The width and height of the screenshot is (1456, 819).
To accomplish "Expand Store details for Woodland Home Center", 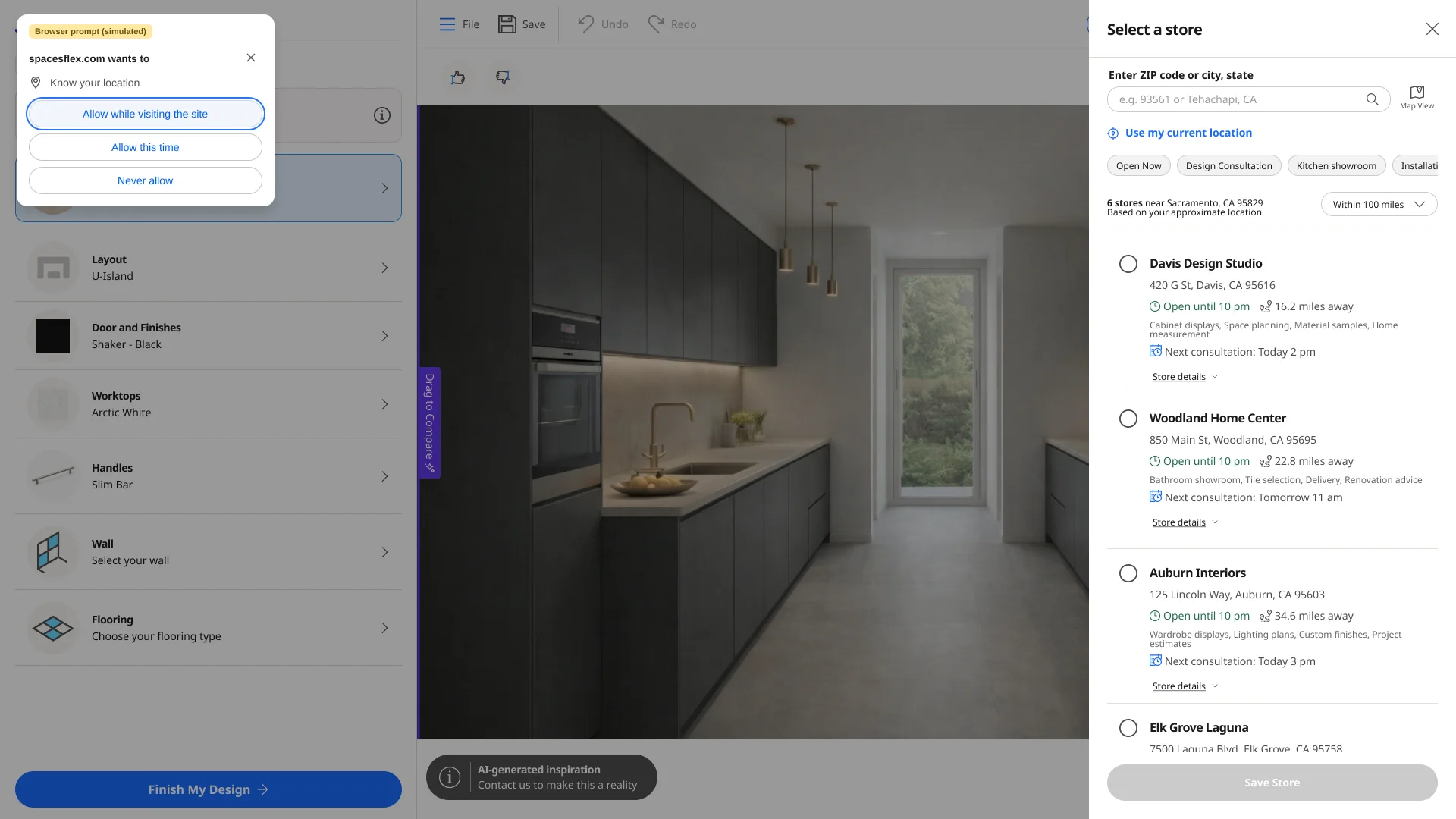I will [1185, 522].
